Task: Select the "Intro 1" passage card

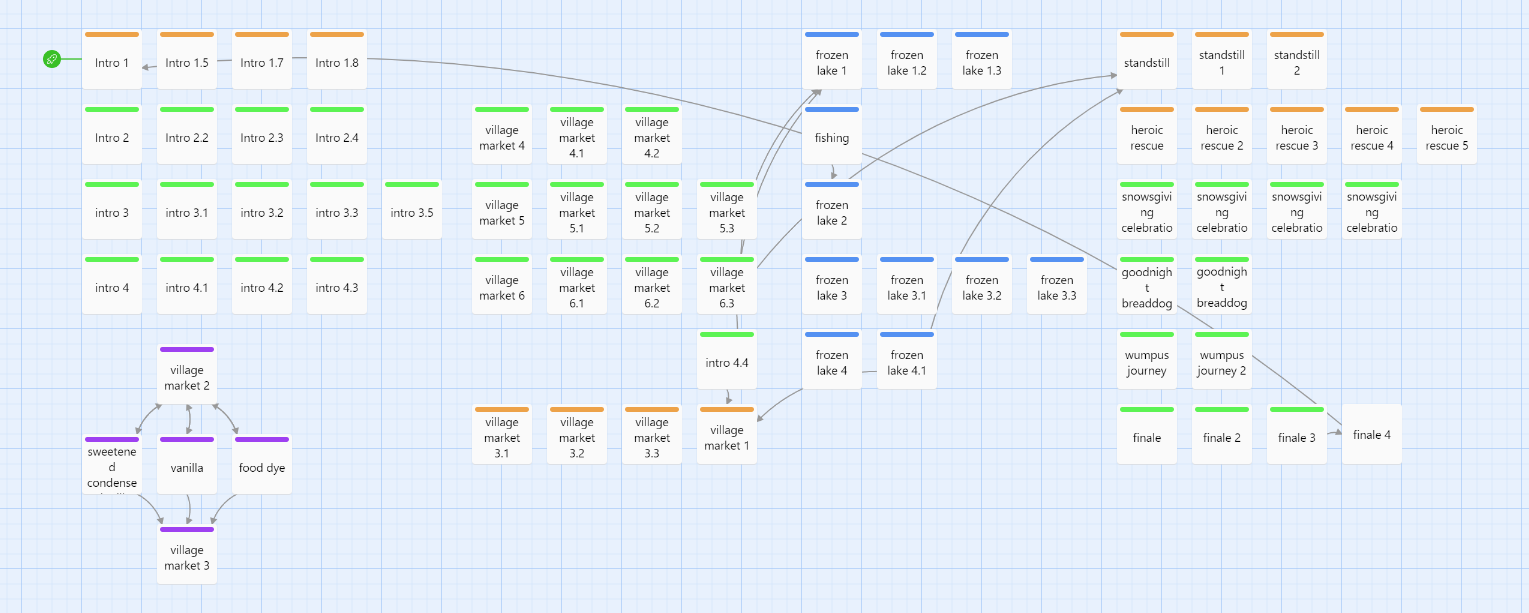Action: click(112, 60)
